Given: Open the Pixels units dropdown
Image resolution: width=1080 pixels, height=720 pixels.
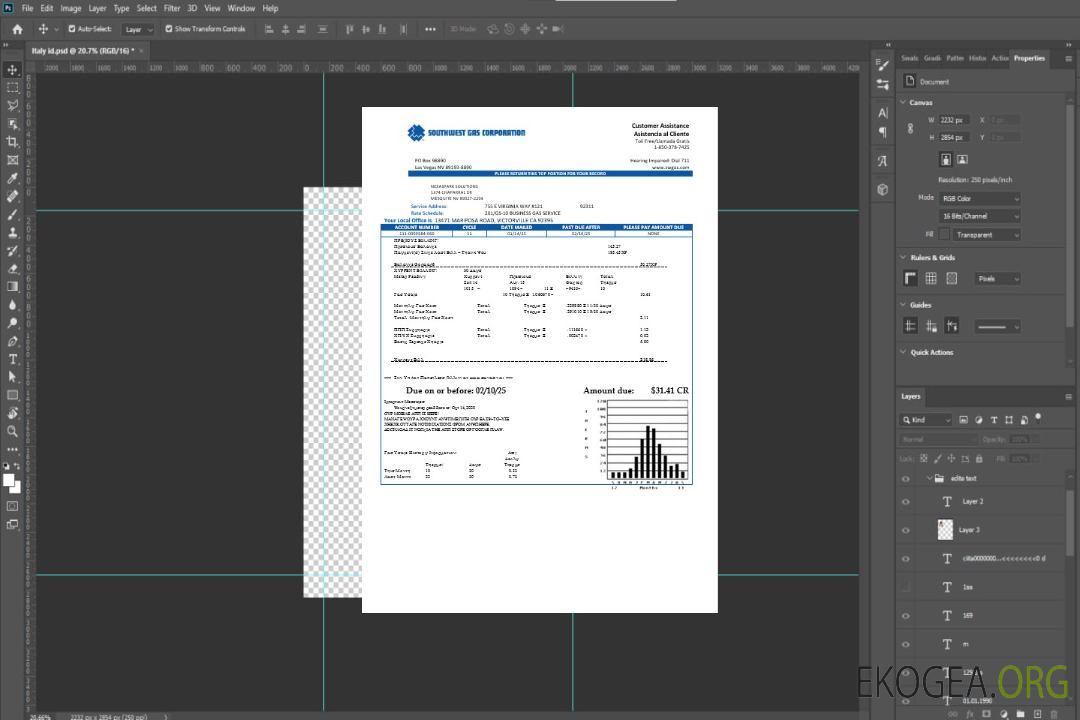Looking at the screenshot, I should click(997, 278).
